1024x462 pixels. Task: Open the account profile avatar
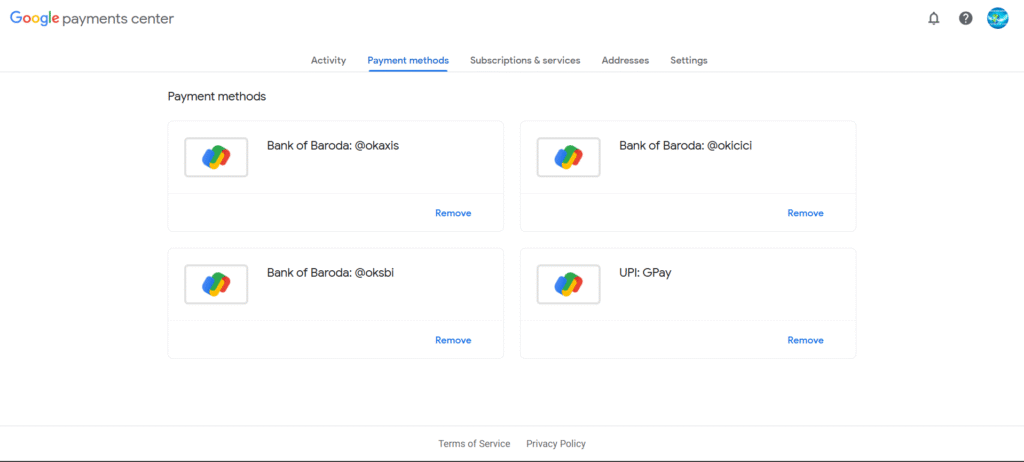click(997, 18)
